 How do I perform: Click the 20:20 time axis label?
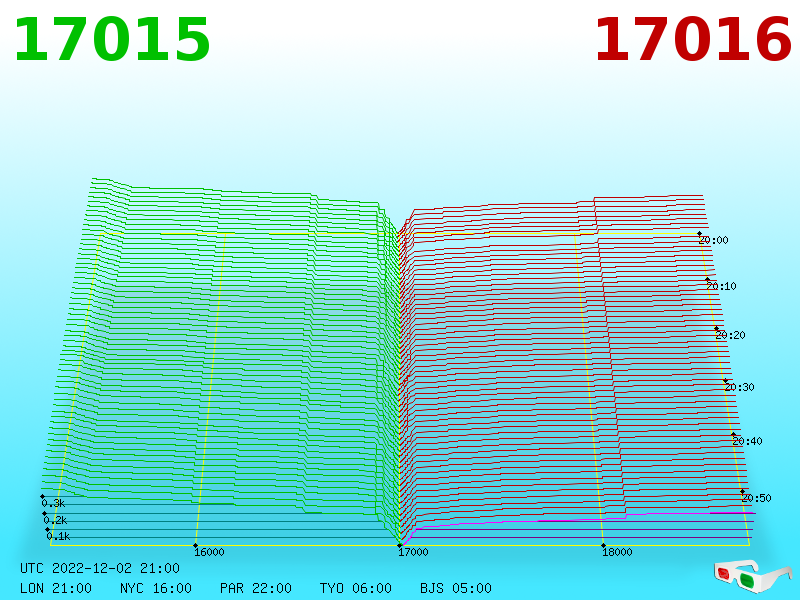[730, 335]
